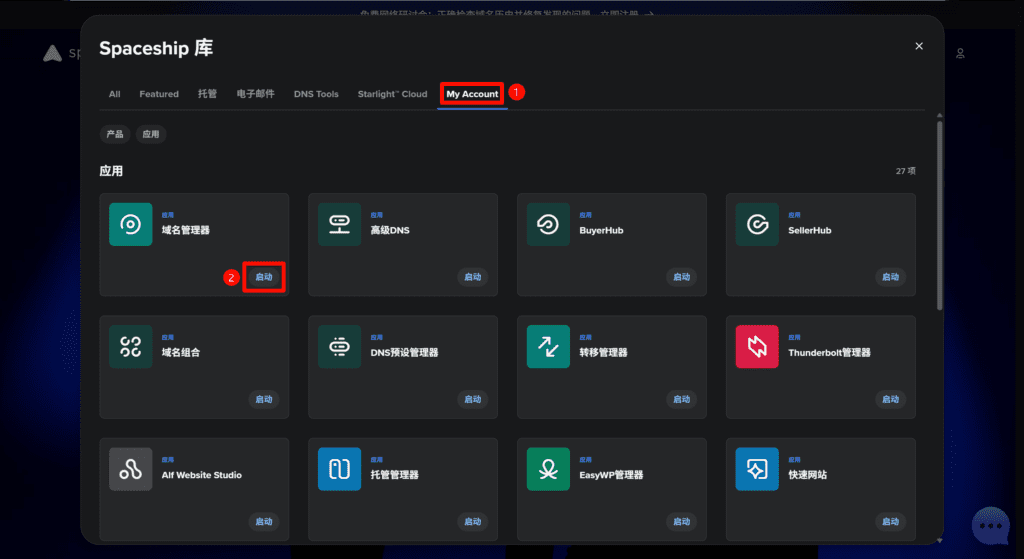Launch 托管管理器 with its 启动 button

473,521
